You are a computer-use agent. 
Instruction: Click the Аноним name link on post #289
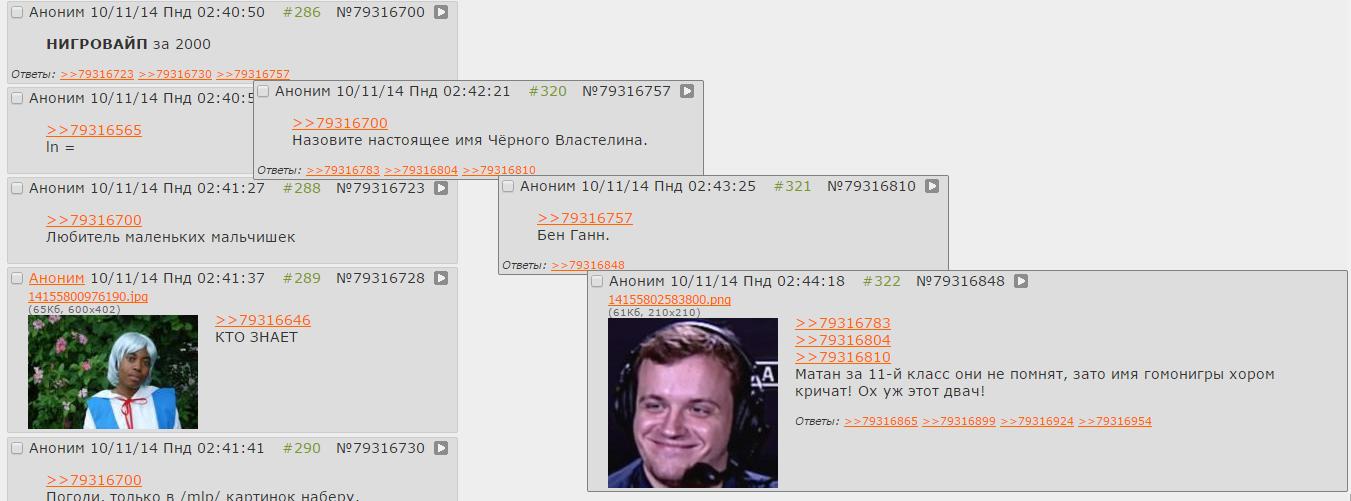[57, 278]
